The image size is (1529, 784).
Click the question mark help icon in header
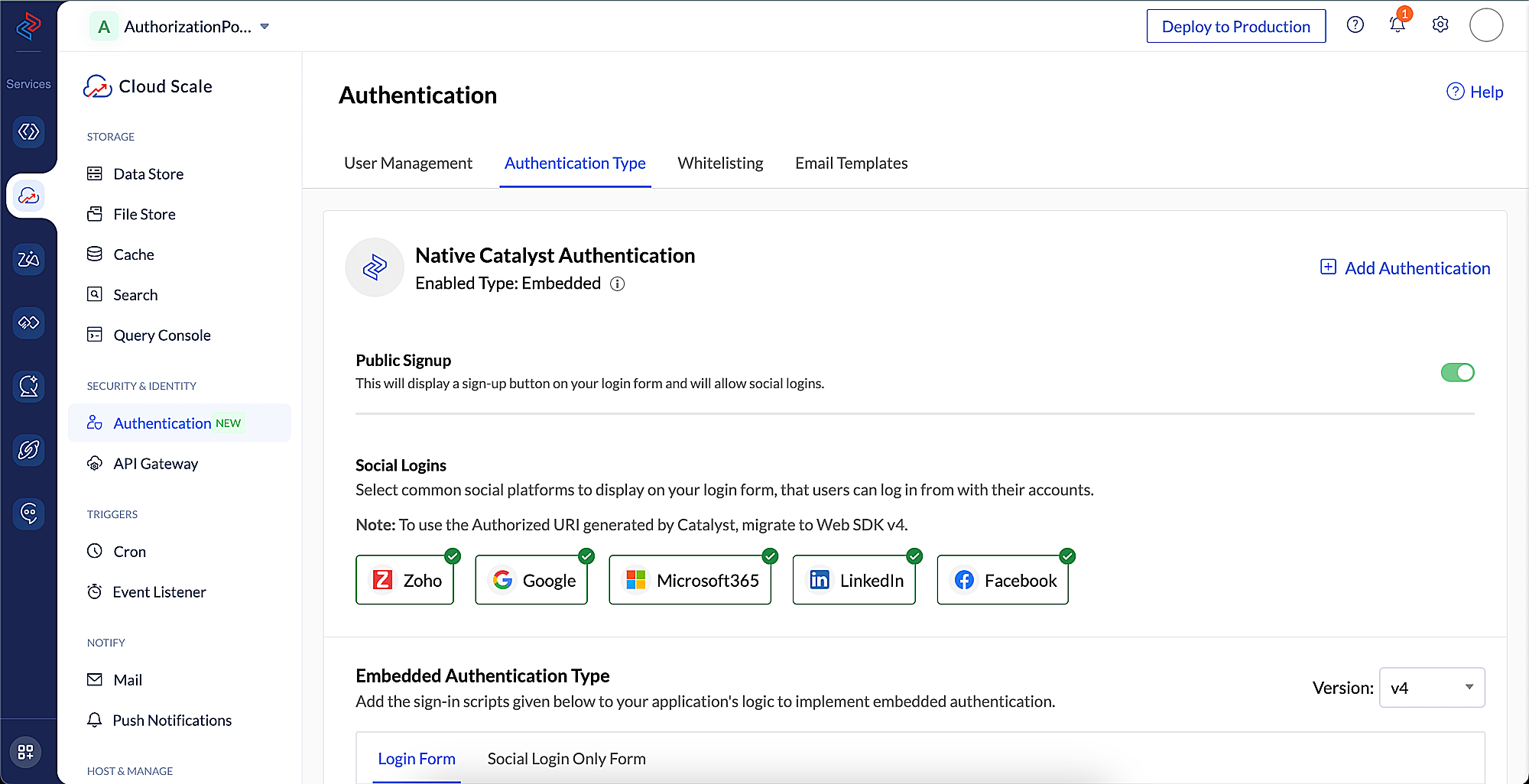point(1355,25)
